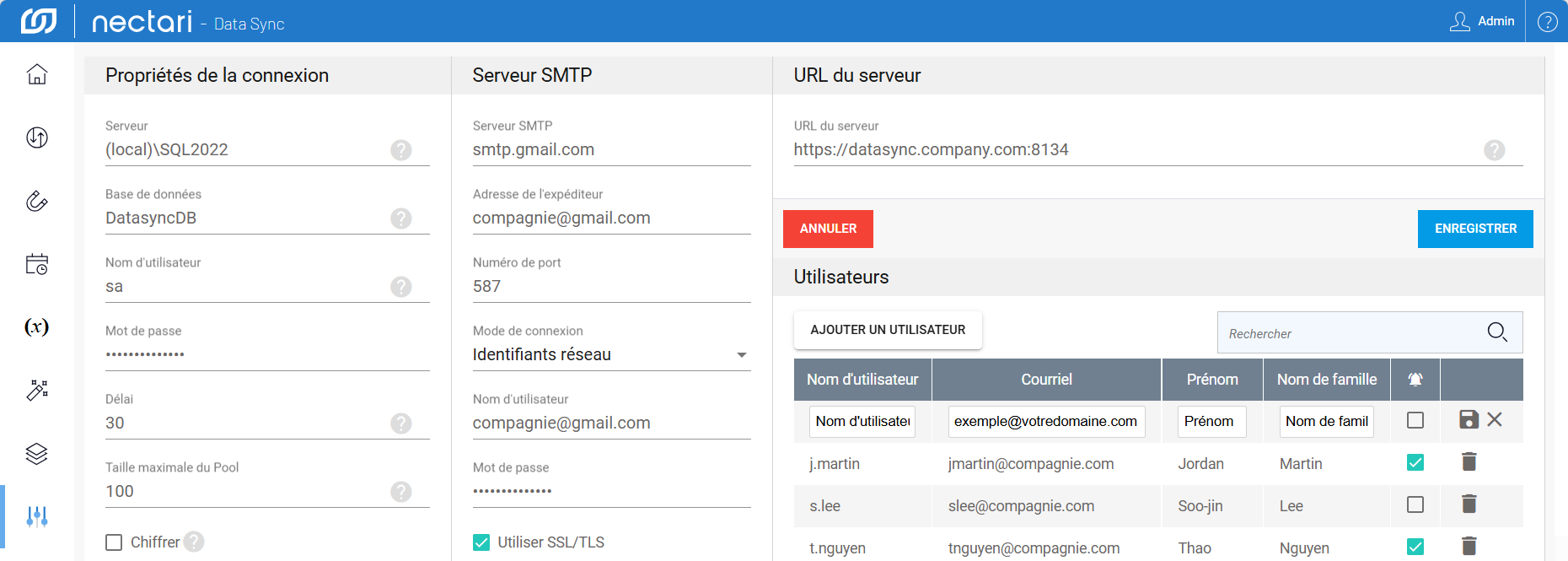The height and width of the screenshot is (561, 1568).
Task: Open the connections plug sidebar icon
Action: [x=37, y=201]
